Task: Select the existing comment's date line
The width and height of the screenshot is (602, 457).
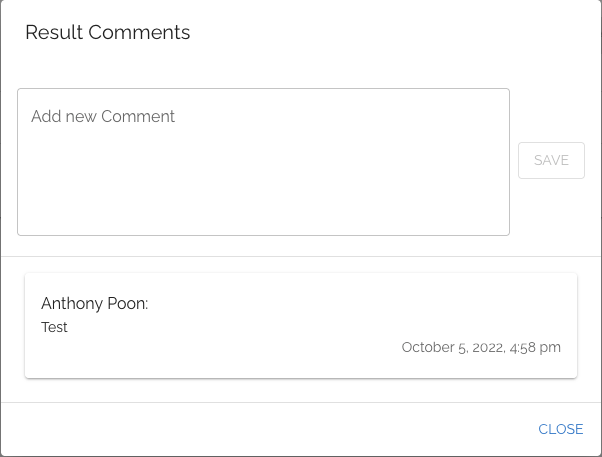Action: 481,348
